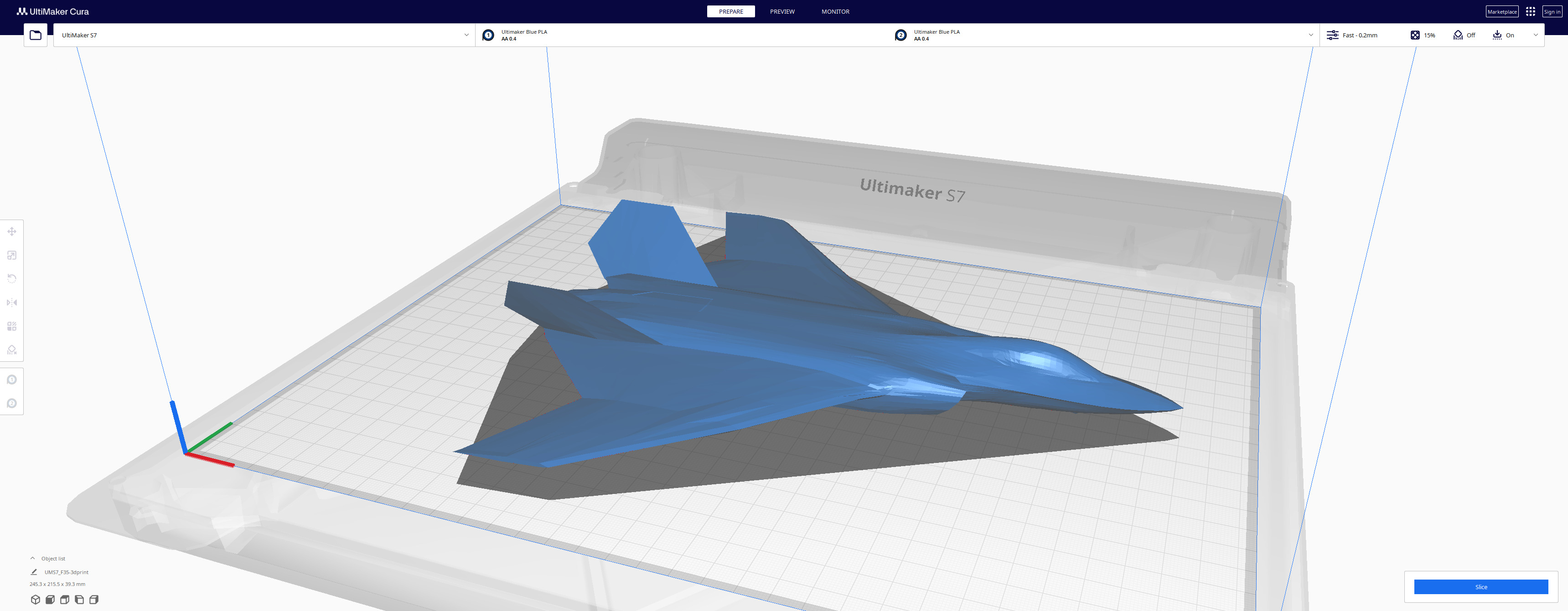The height and width of the screenshot is (611, 1568).
Task: Switch to left view cube icon
Action: [x=79, y=600]
